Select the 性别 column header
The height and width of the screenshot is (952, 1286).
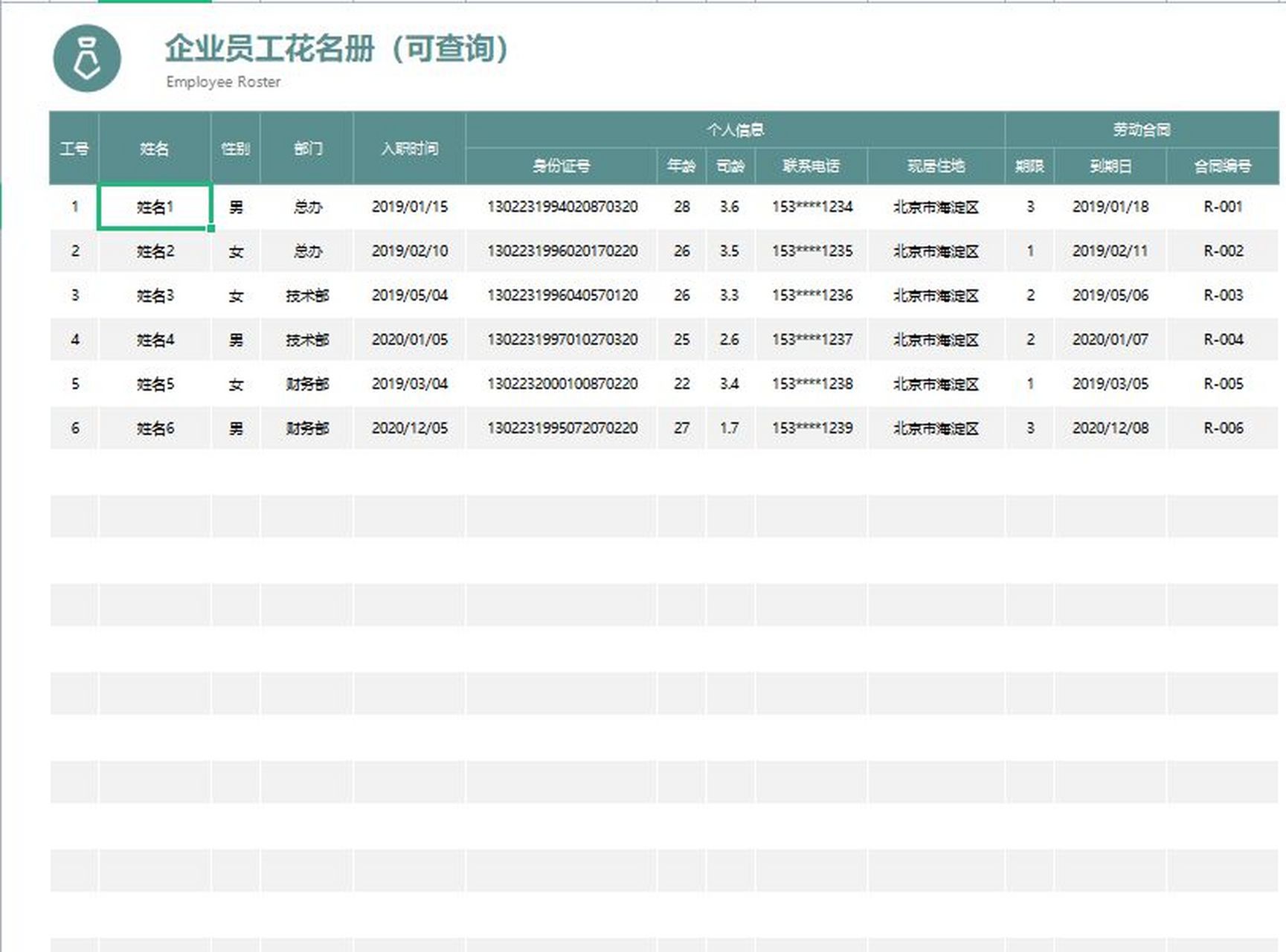[236, 148]
